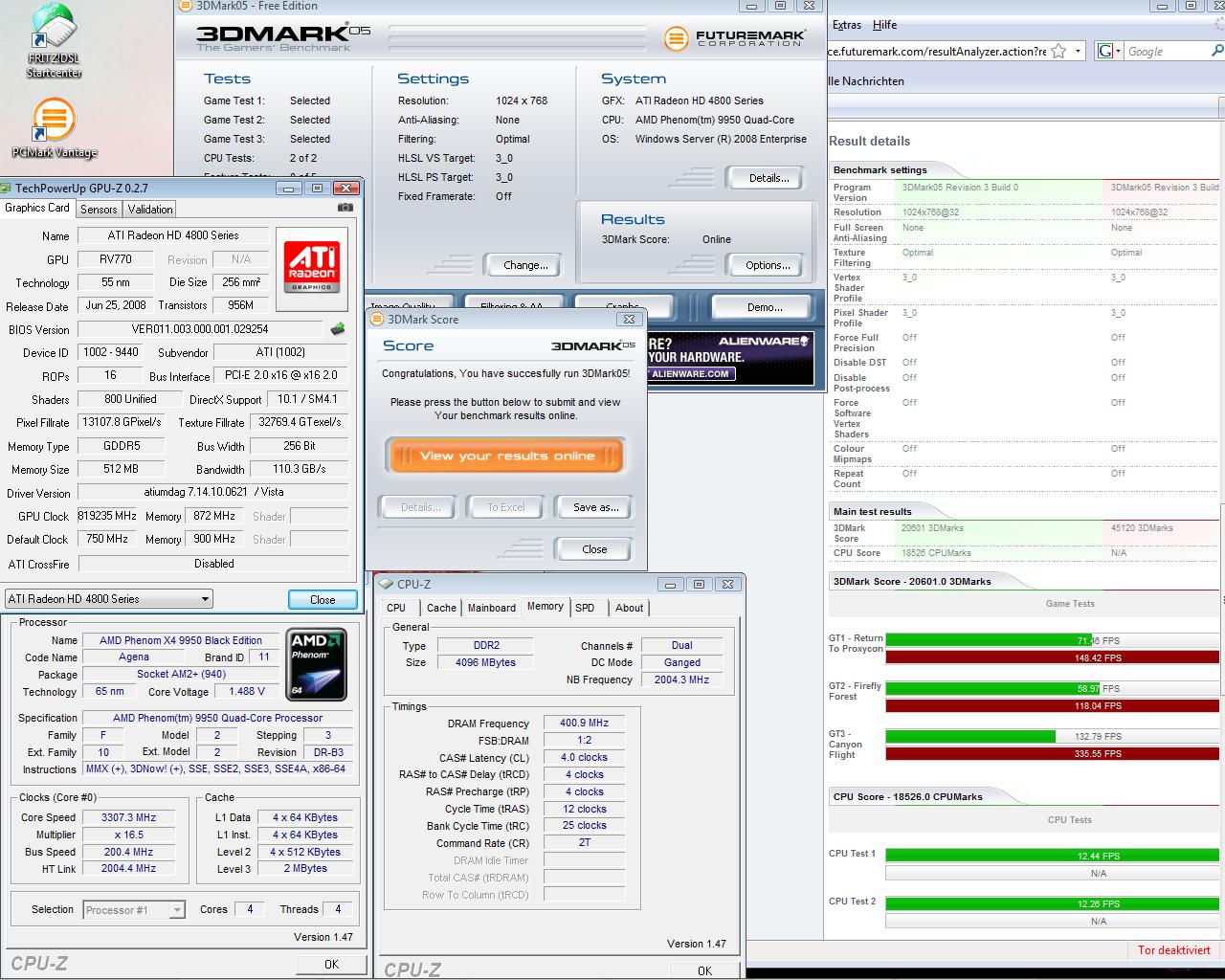Viewport: 1225px width, 980px height.
Task: Click Save as... in 3DMark Score dialog
Action: (x=595, y=507)
